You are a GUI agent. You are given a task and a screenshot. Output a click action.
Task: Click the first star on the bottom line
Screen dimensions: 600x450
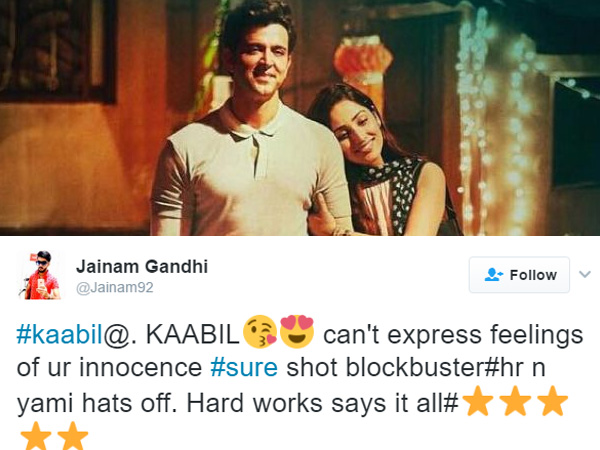pos(35,436)
